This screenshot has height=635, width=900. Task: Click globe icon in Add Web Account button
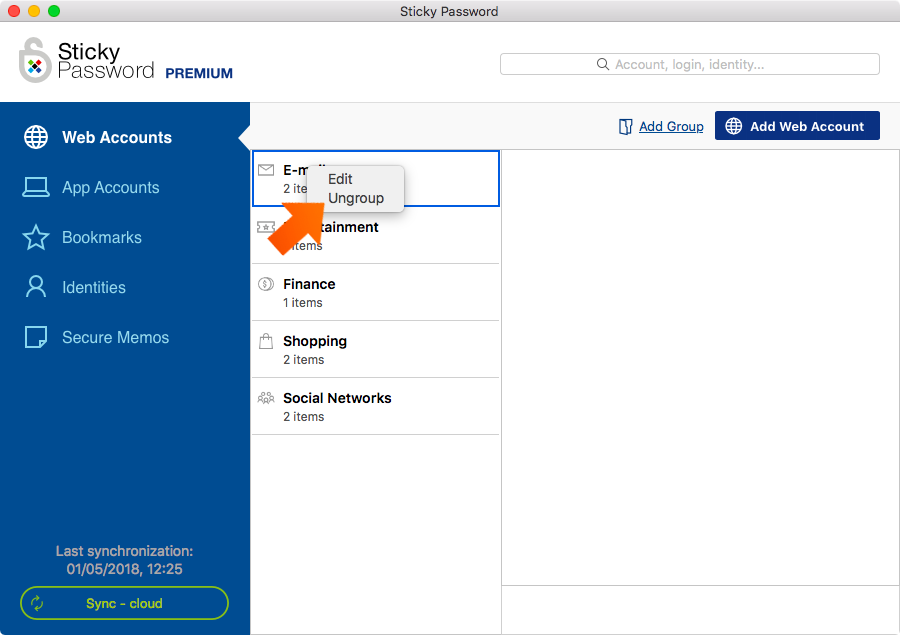point(734,126)
